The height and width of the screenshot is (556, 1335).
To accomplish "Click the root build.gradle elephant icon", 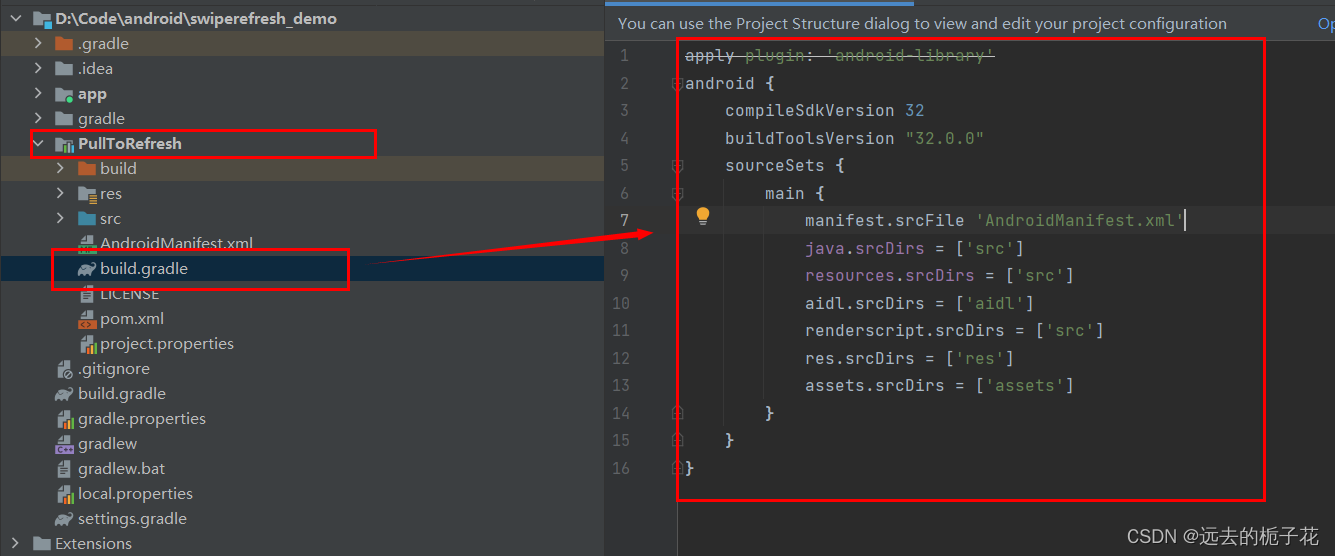I will (64, 393).
